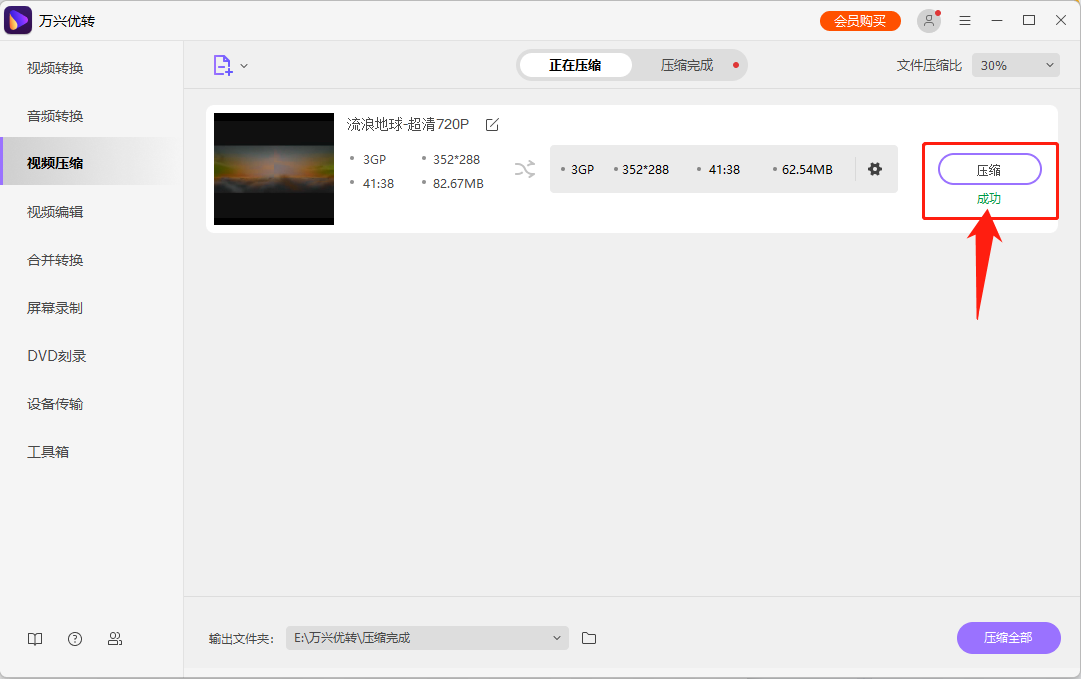Viewport: 1081px width, 679px height.
Task: Open the user guide book icon
Action: tap(35, 638)
